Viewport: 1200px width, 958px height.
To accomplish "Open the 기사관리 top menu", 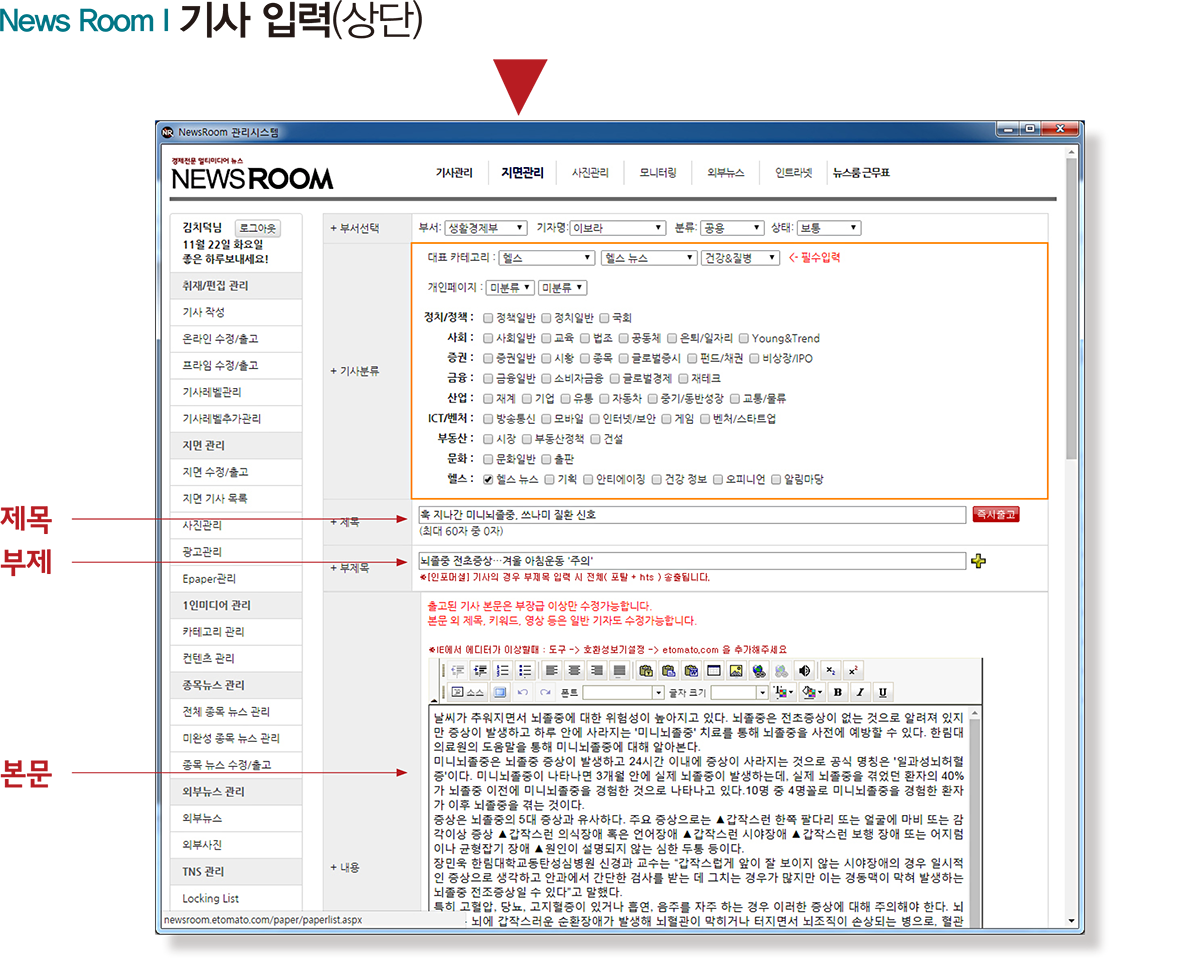I will click(454, 173).
